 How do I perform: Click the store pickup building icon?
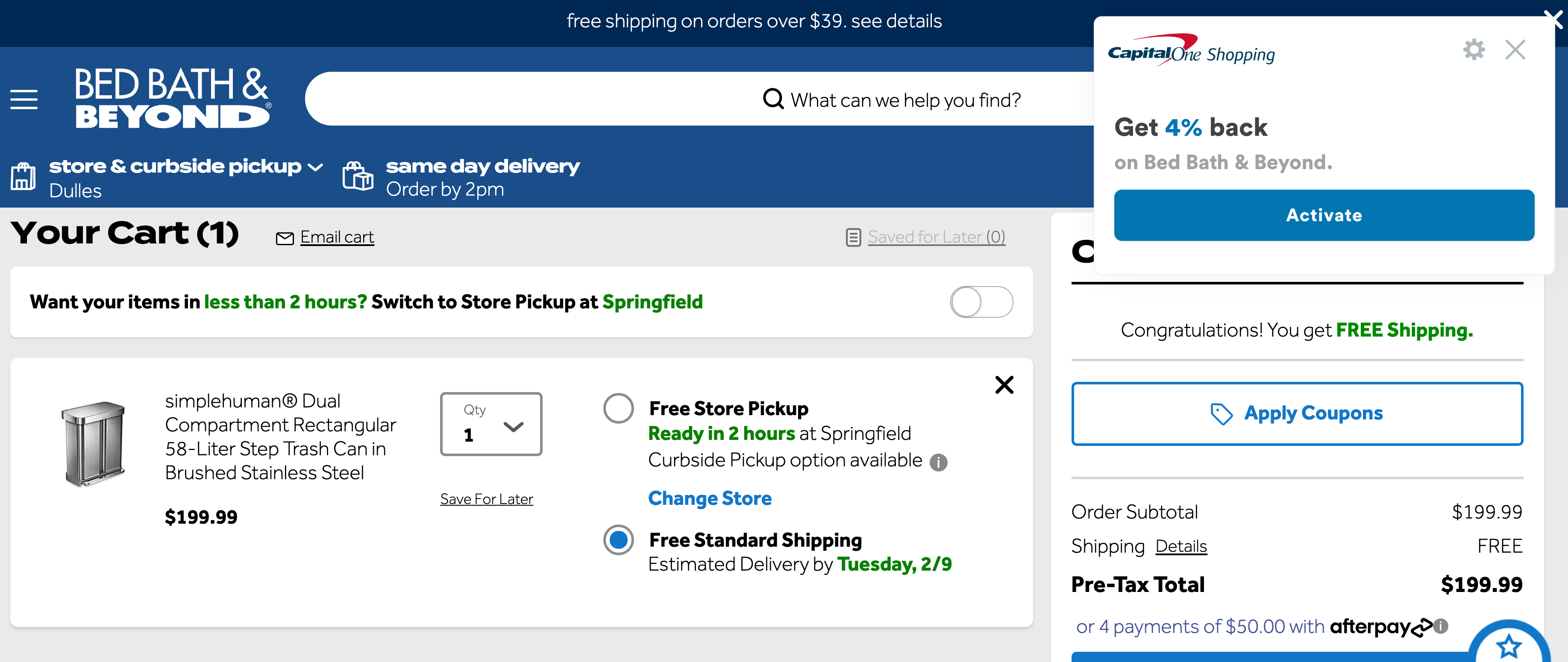23,176
